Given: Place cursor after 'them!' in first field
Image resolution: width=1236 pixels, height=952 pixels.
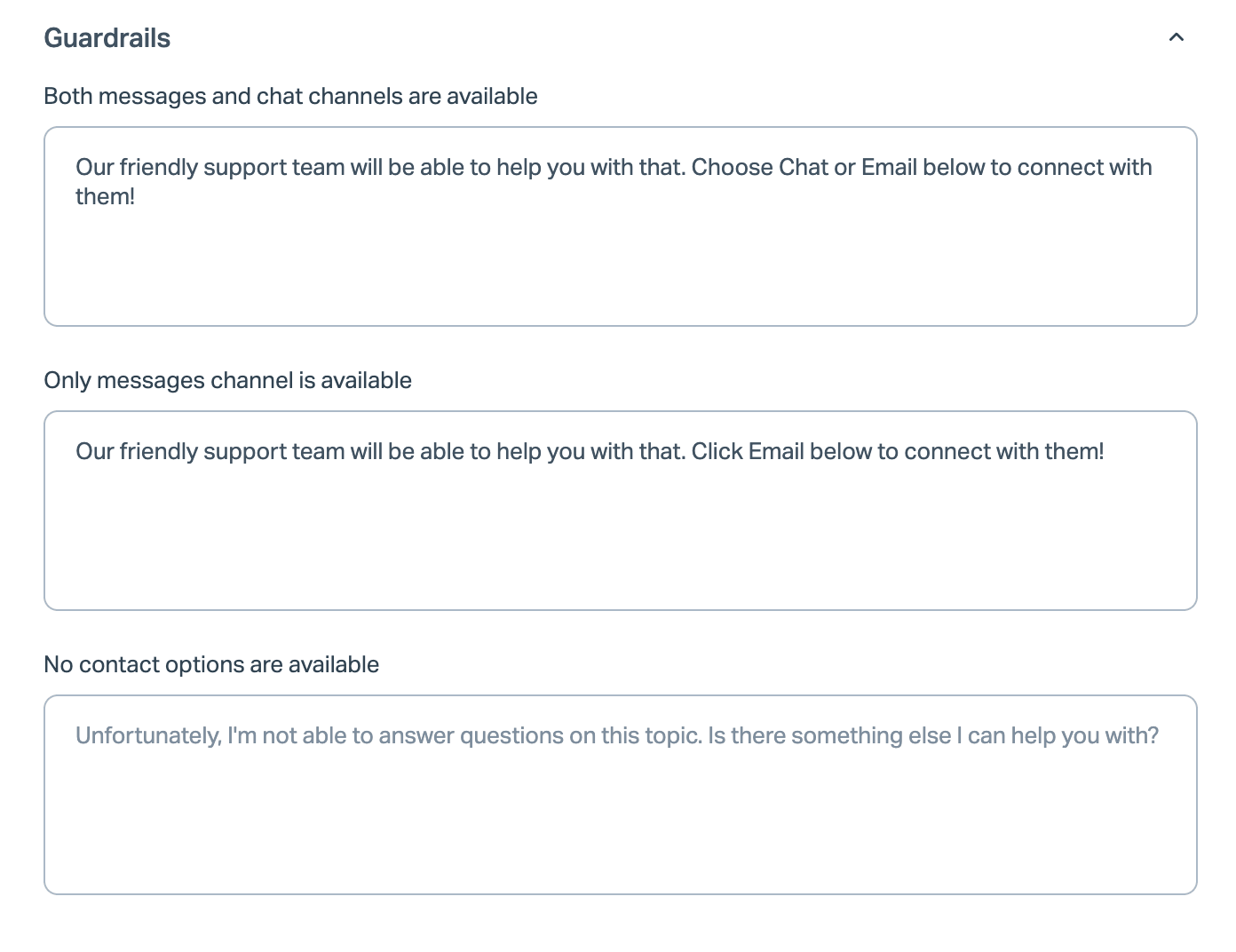Looking at the screenshot, I should pyautogui.click(x=136, y=196).
